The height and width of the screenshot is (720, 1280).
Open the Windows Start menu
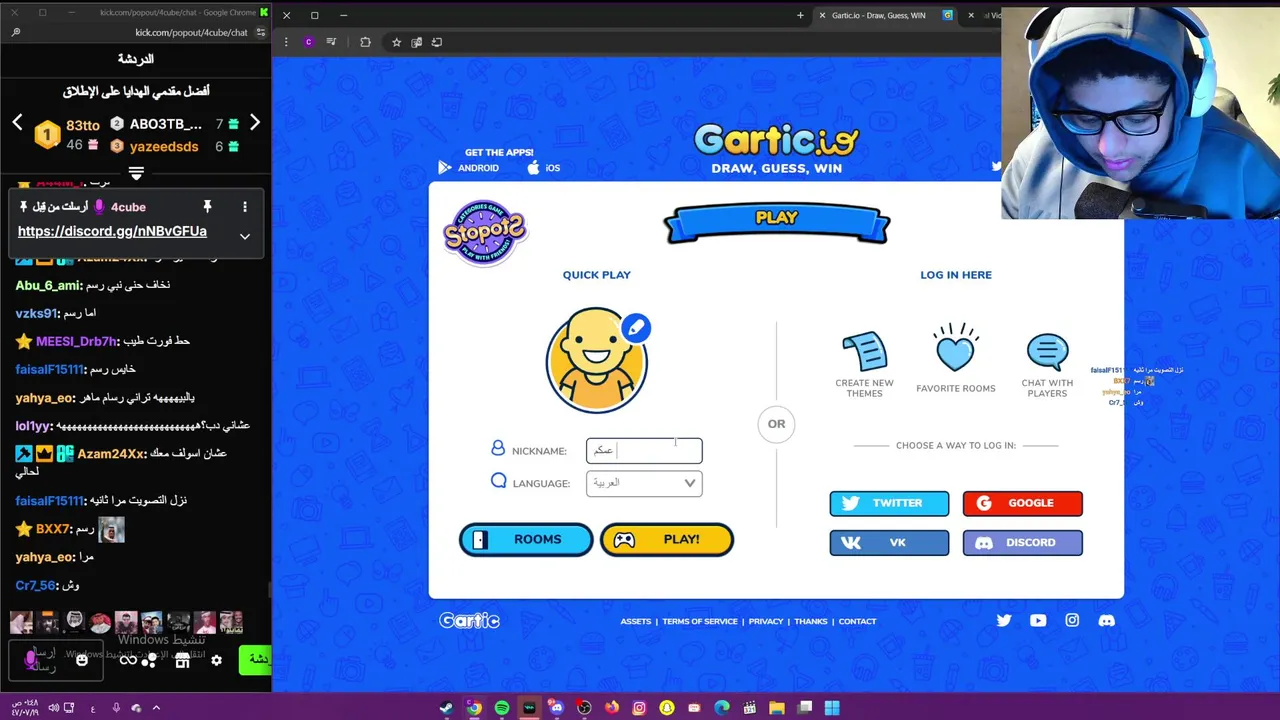pos(831,708)
